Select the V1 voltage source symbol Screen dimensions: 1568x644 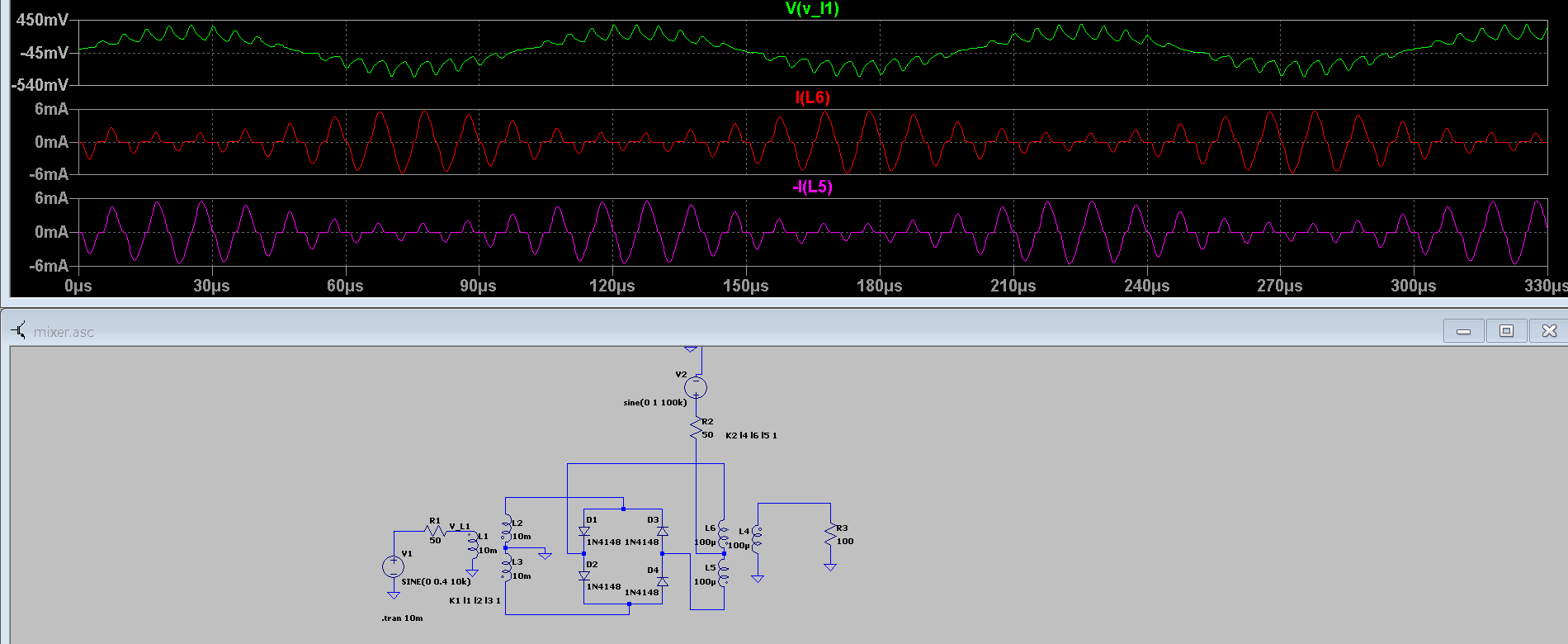click(x=393, y=566)
